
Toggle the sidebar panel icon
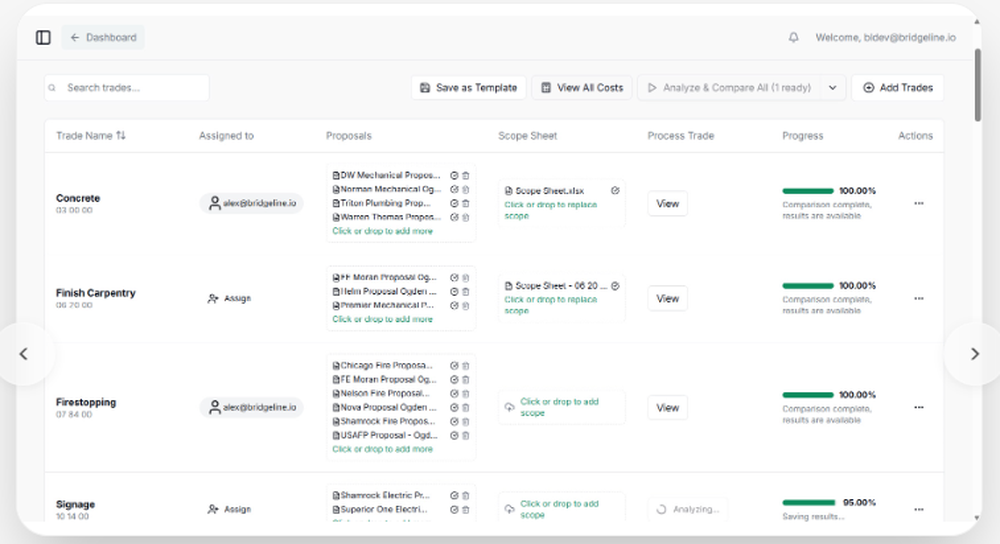[43, 38]
